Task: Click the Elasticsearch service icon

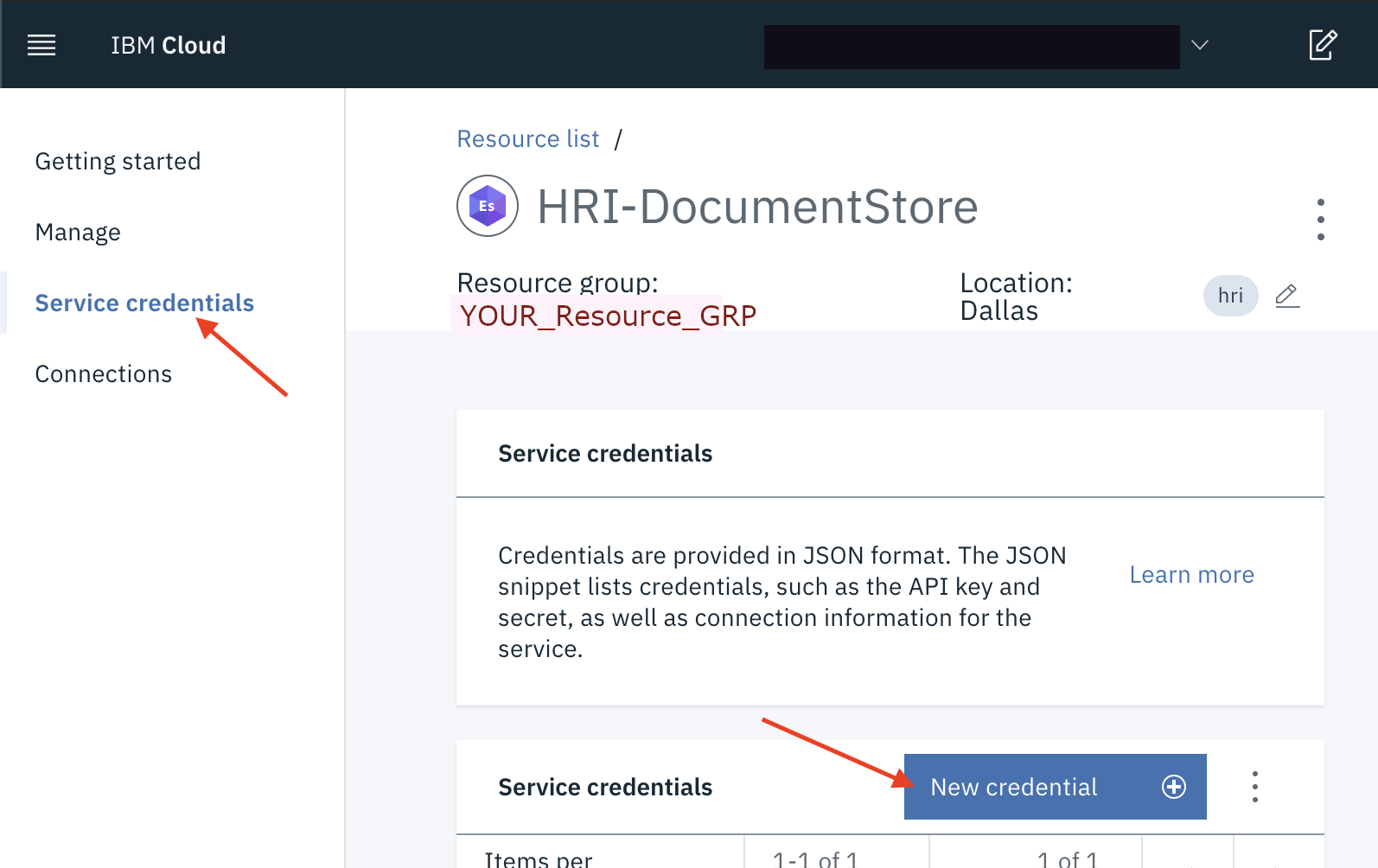Action: pyautogui.click(x=488, y=206)
